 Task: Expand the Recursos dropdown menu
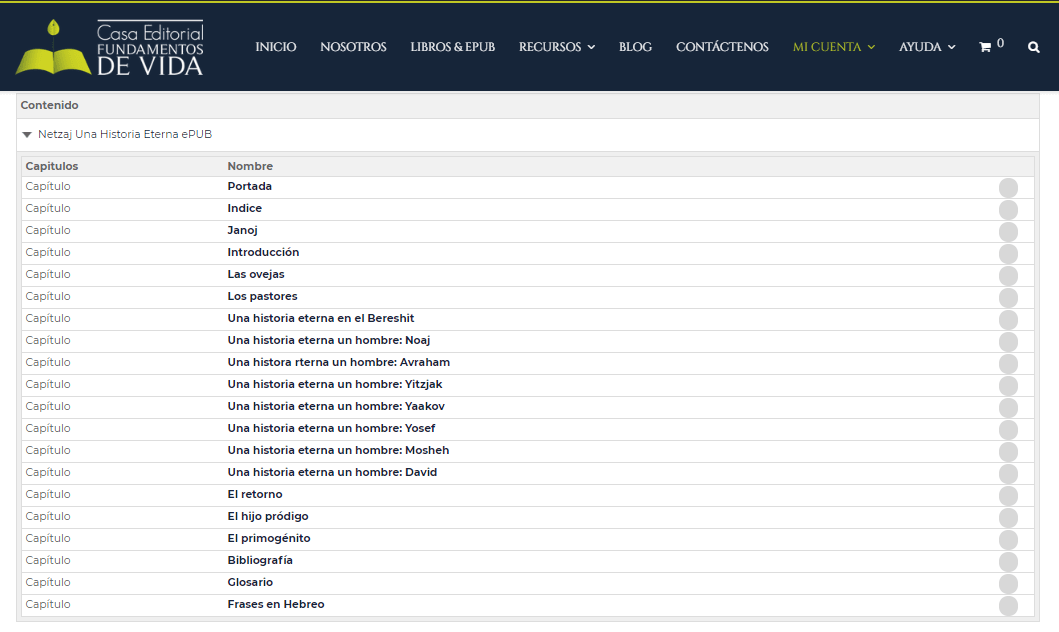point(556,47)
